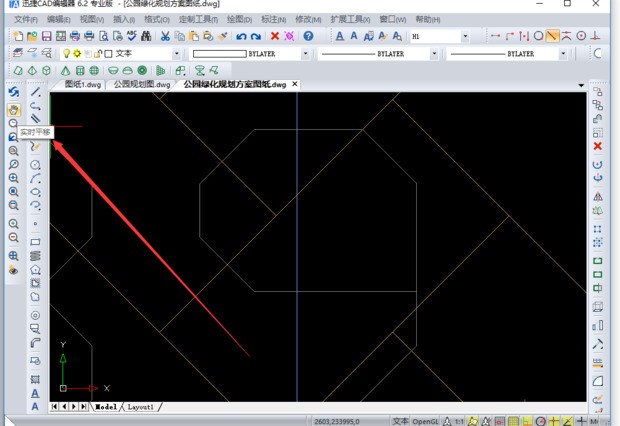The image size is (620, 426).
Task: Click the print icon in toolbar
Action: [x=89, y=36]
